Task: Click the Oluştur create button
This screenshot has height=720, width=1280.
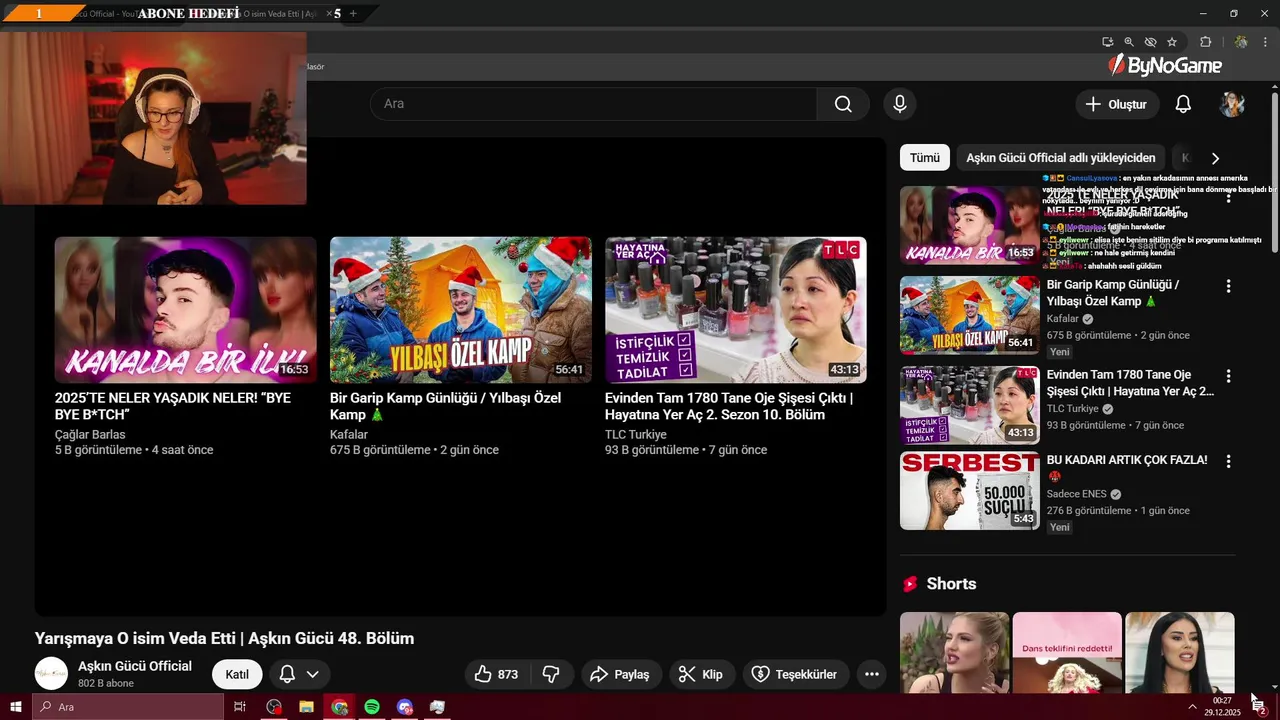Action: coord(1117,104)
